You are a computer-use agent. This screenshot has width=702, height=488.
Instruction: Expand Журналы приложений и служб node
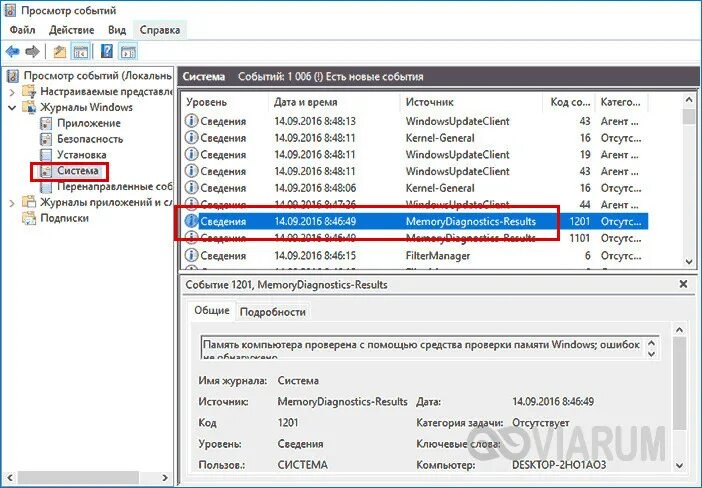click(12, 203)
